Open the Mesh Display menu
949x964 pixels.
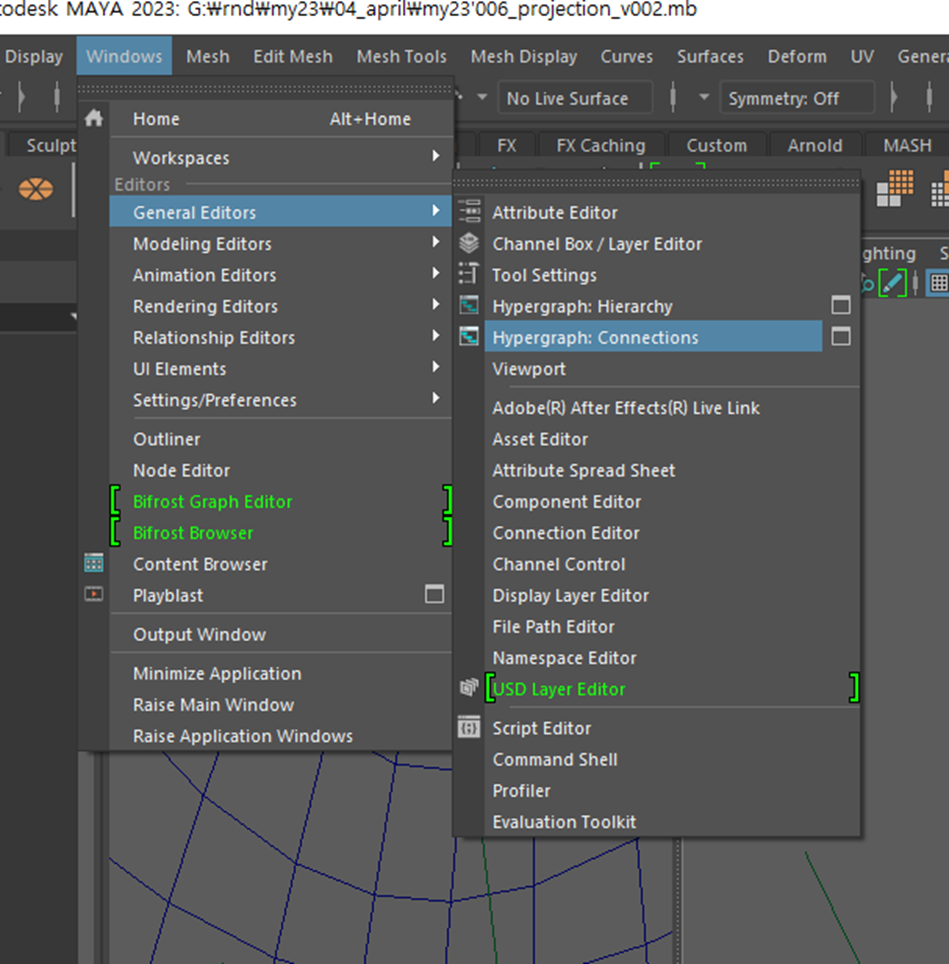(524, 56)
